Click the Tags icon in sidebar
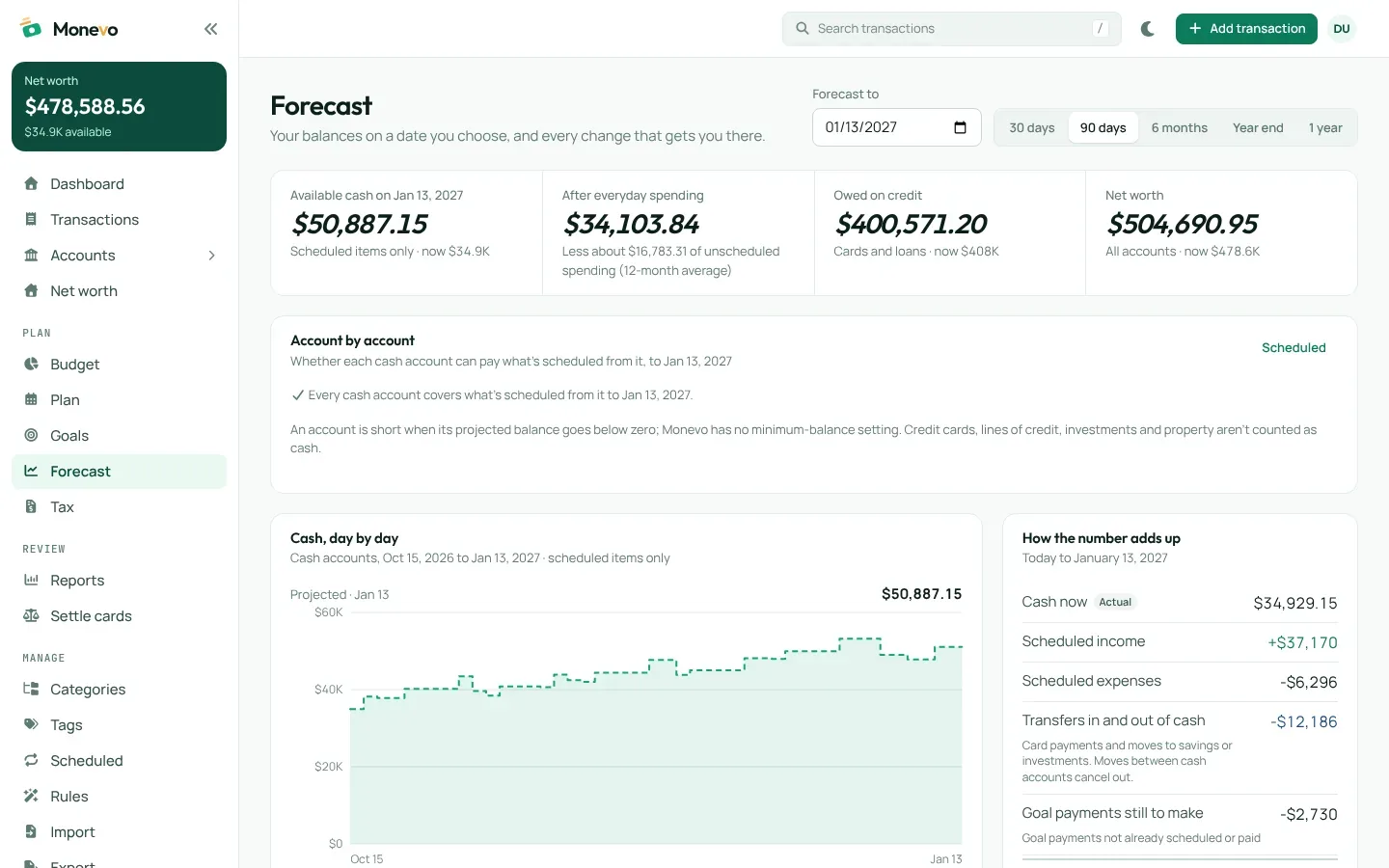The image size is (1389, 868). coord(31,724)
